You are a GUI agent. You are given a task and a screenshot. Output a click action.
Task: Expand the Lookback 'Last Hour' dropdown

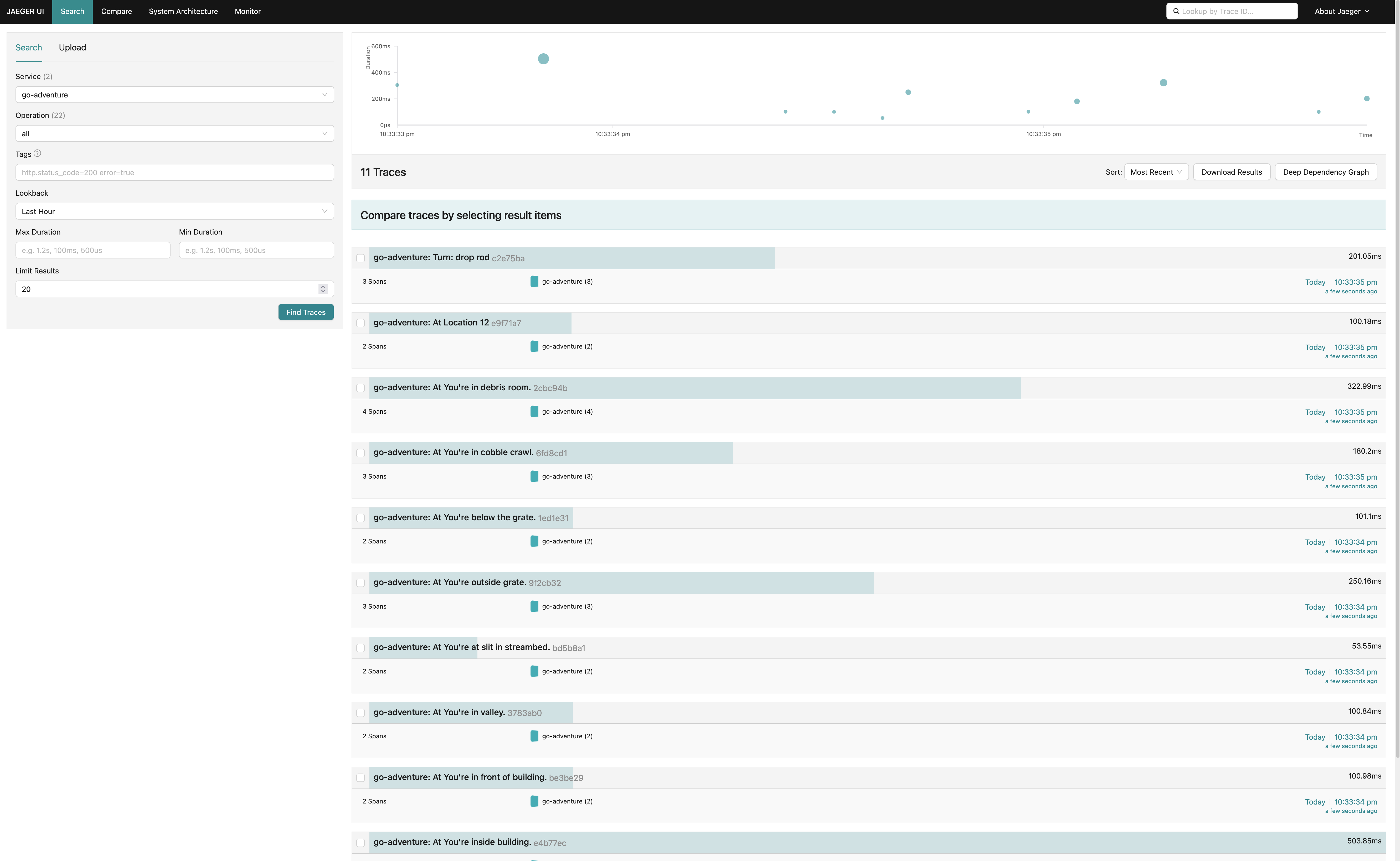pos(174,211)
